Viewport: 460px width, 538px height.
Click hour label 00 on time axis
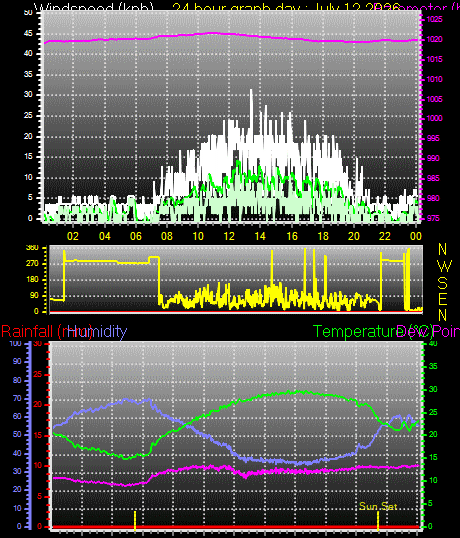coord(416,236)
